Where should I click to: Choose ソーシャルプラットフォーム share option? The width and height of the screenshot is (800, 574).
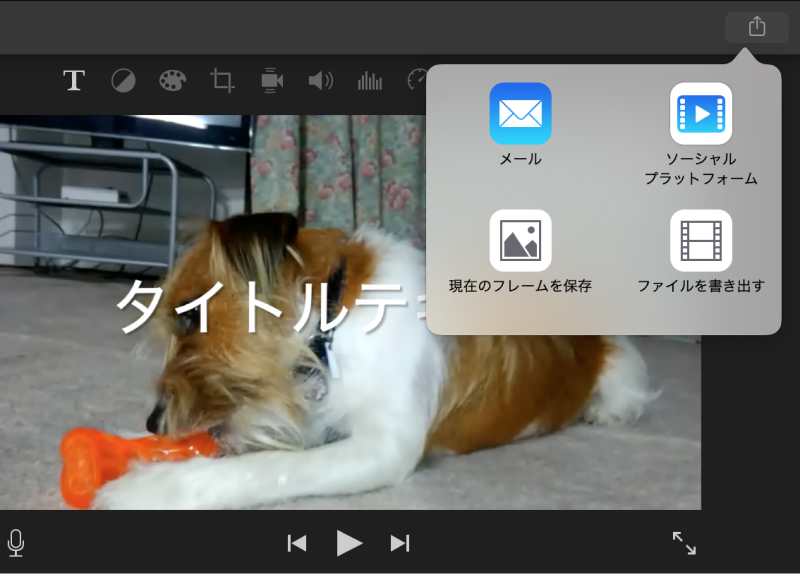pyautogui.click(x=701, y=134)
